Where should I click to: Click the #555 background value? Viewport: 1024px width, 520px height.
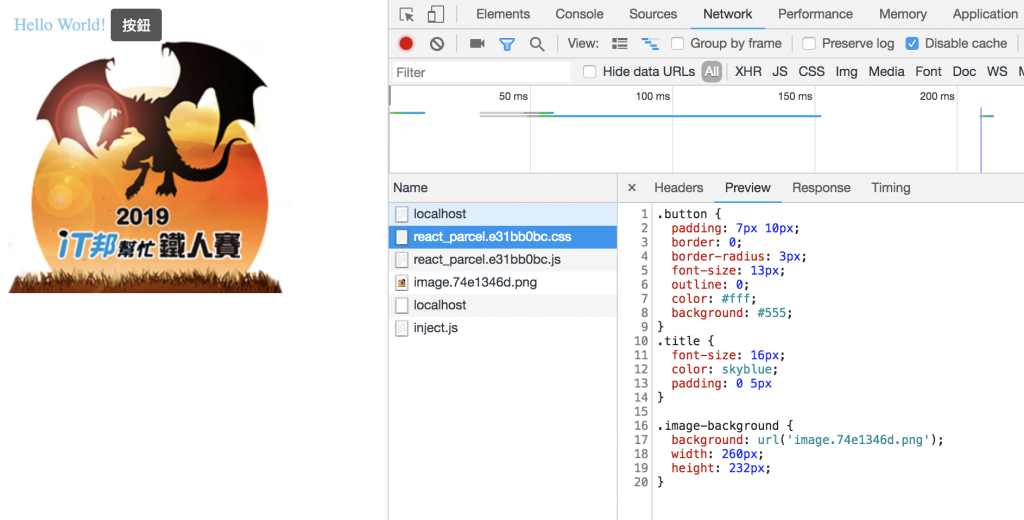[771, 314]
